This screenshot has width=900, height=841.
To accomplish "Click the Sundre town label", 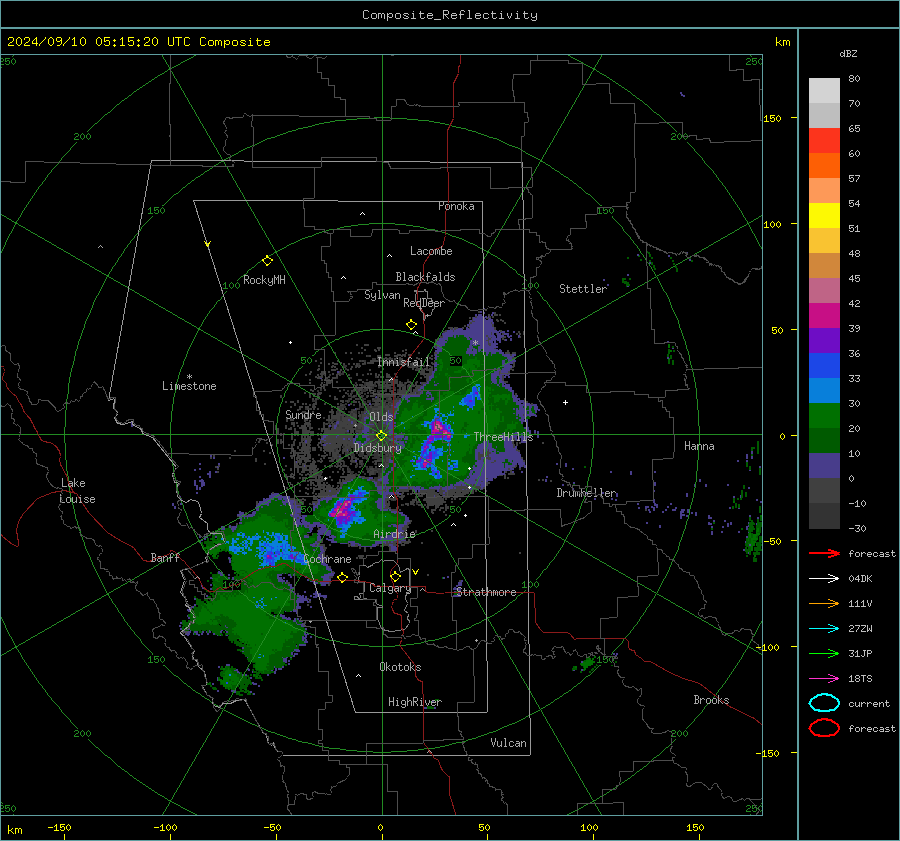I will [304, 414].
